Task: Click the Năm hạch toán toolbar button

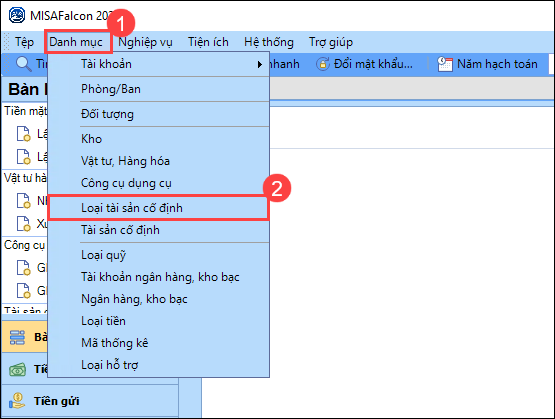Action: click(x=487, y=64)
